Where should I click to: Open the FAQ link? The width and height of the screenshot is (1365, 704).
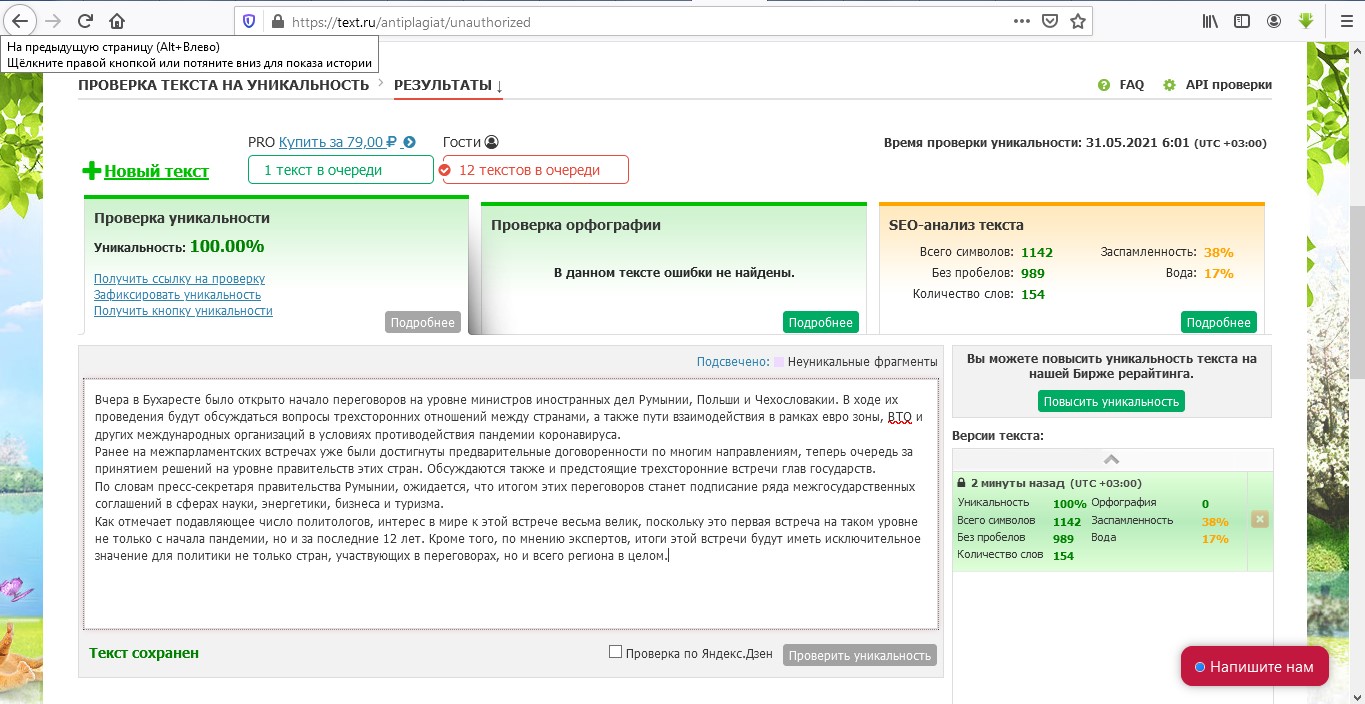[1132, 85]
